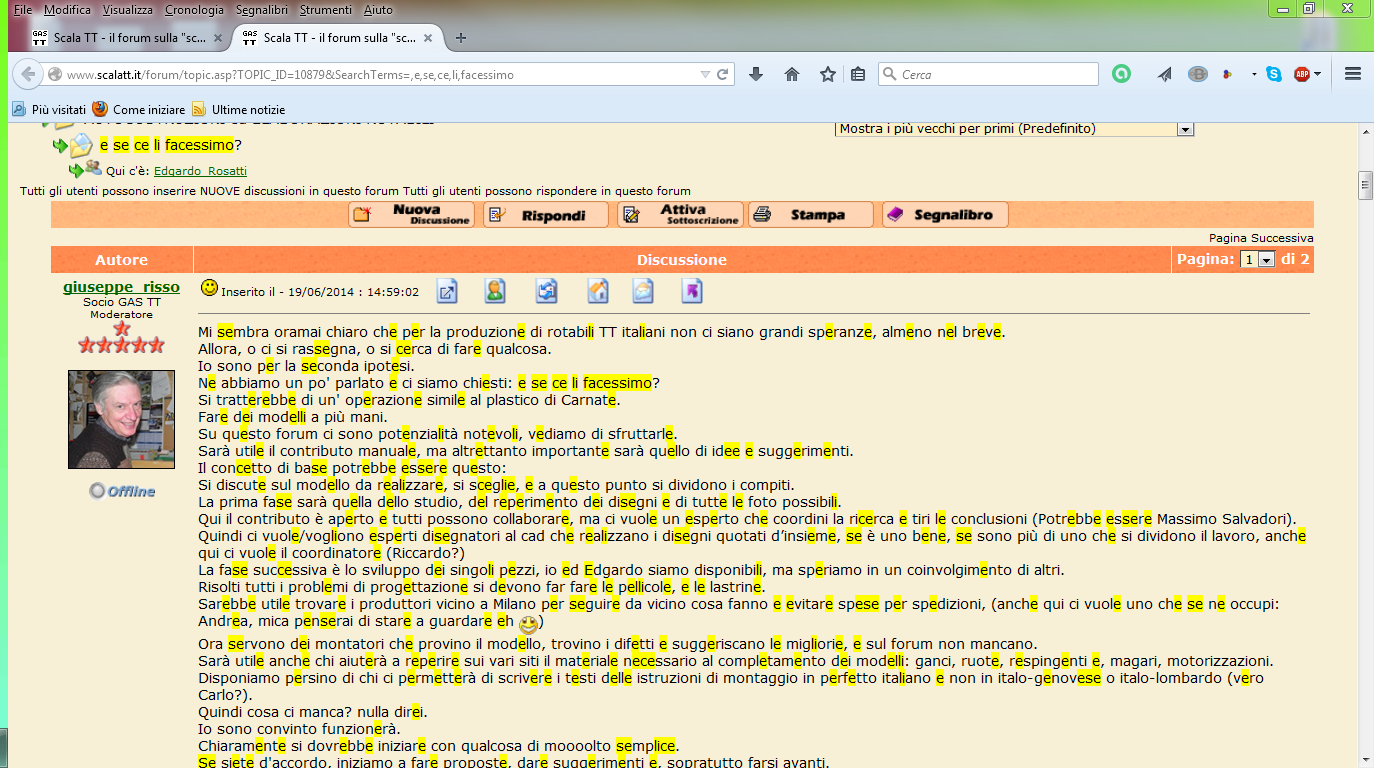Click the Stampa button
Viewport: 1374px width, 768px height.
click(x=811, y=215)
